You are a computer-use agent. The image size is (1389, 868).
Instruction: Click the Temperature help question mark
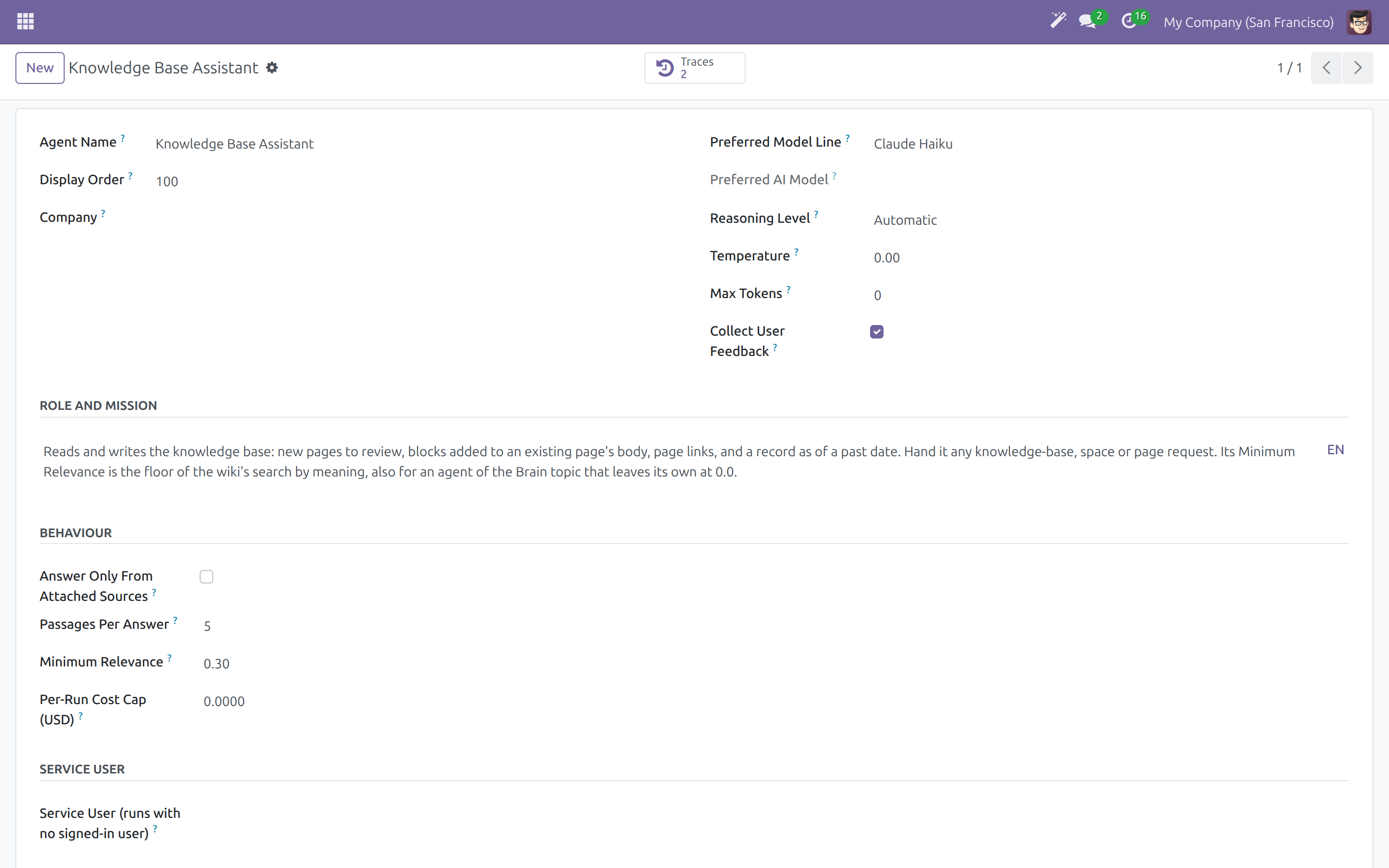[x=796, y=251]
